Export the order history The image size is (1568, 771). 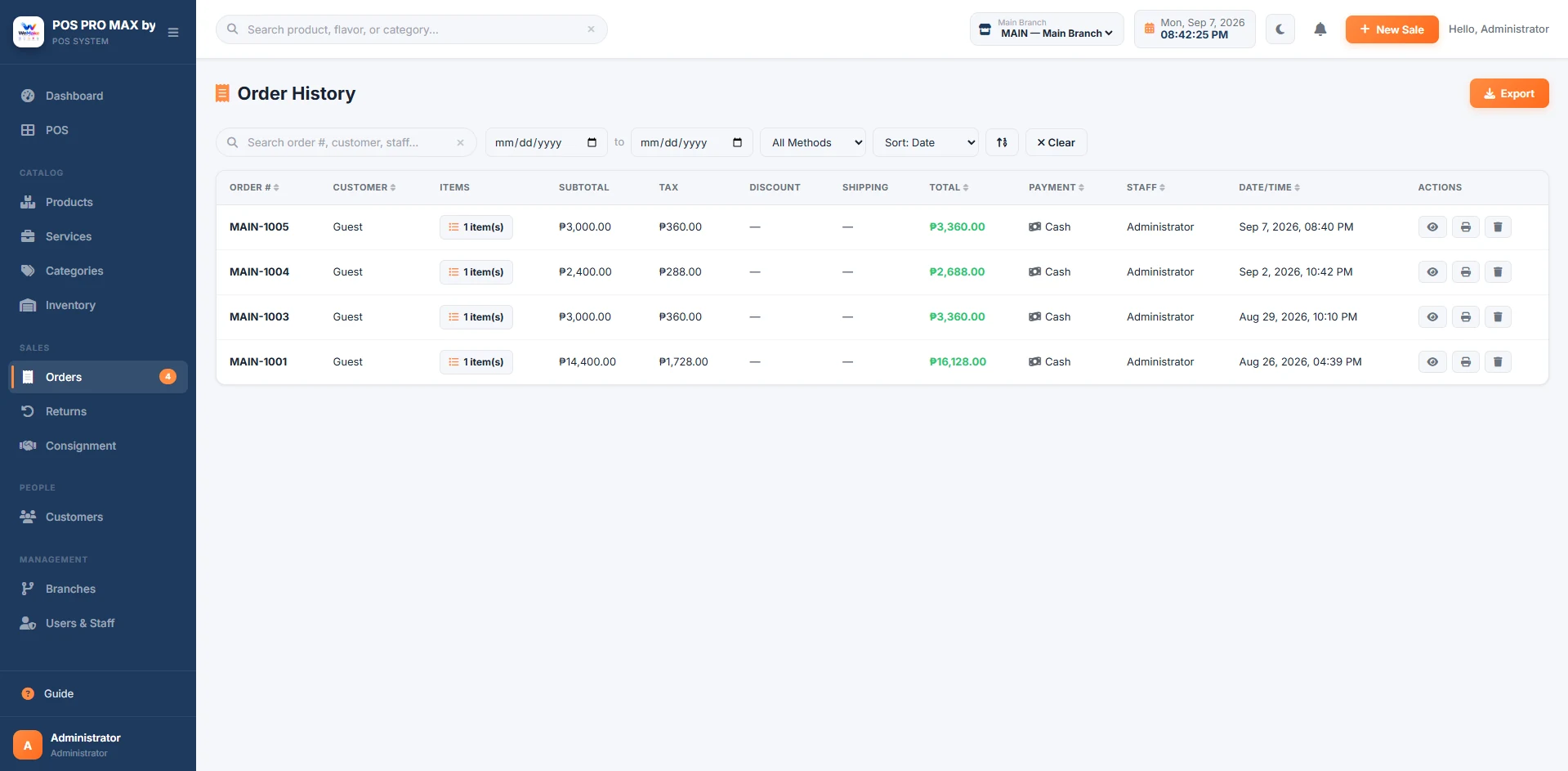[x=1508, y=93]
